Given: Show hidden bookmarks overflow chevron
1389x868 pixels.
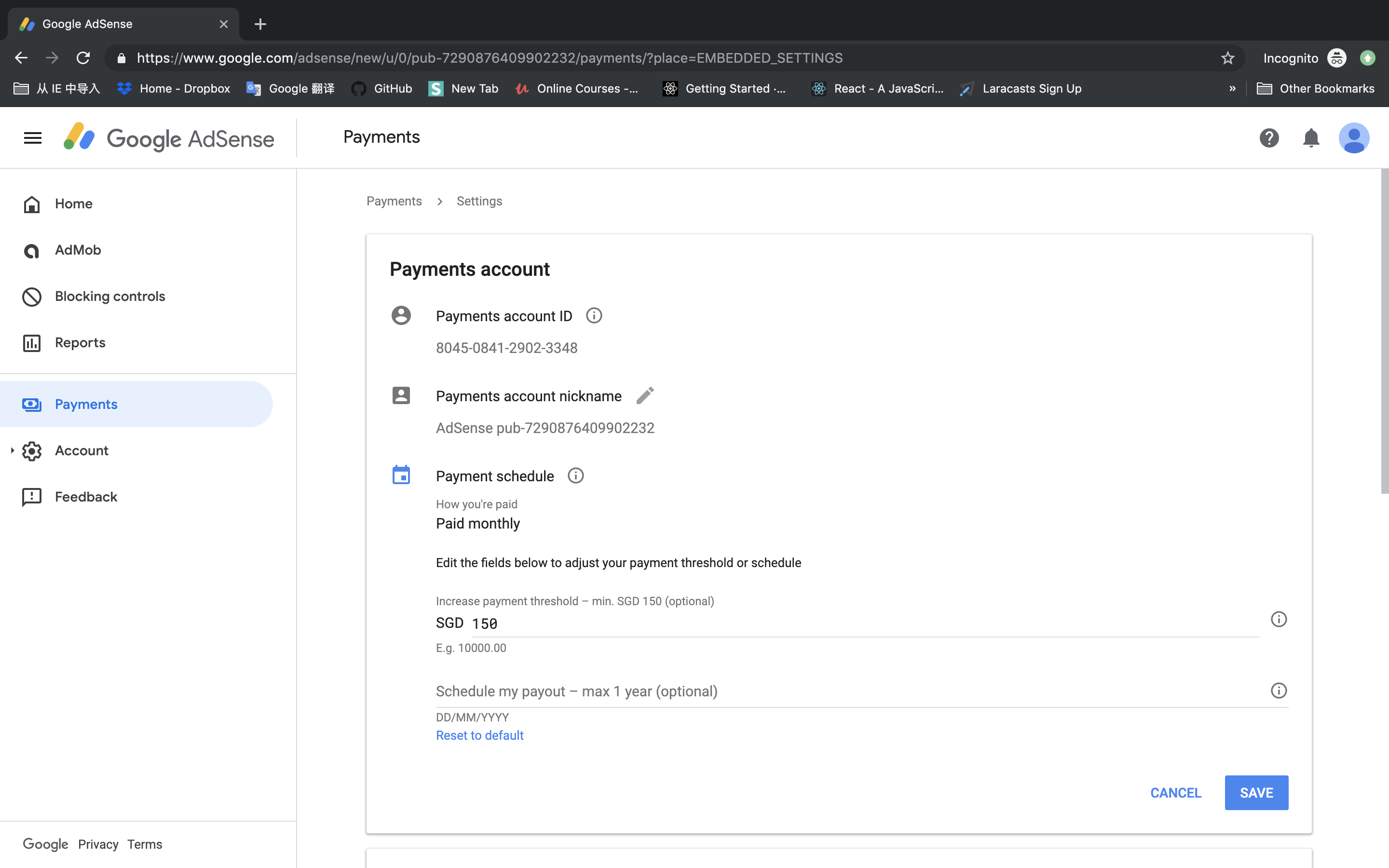Looking at the screenshot, I should pos(1232,88).
